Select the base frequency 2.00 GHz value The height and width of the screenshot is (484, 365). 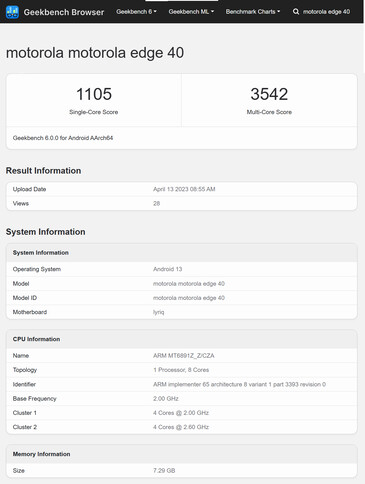(x=166, y=399)
